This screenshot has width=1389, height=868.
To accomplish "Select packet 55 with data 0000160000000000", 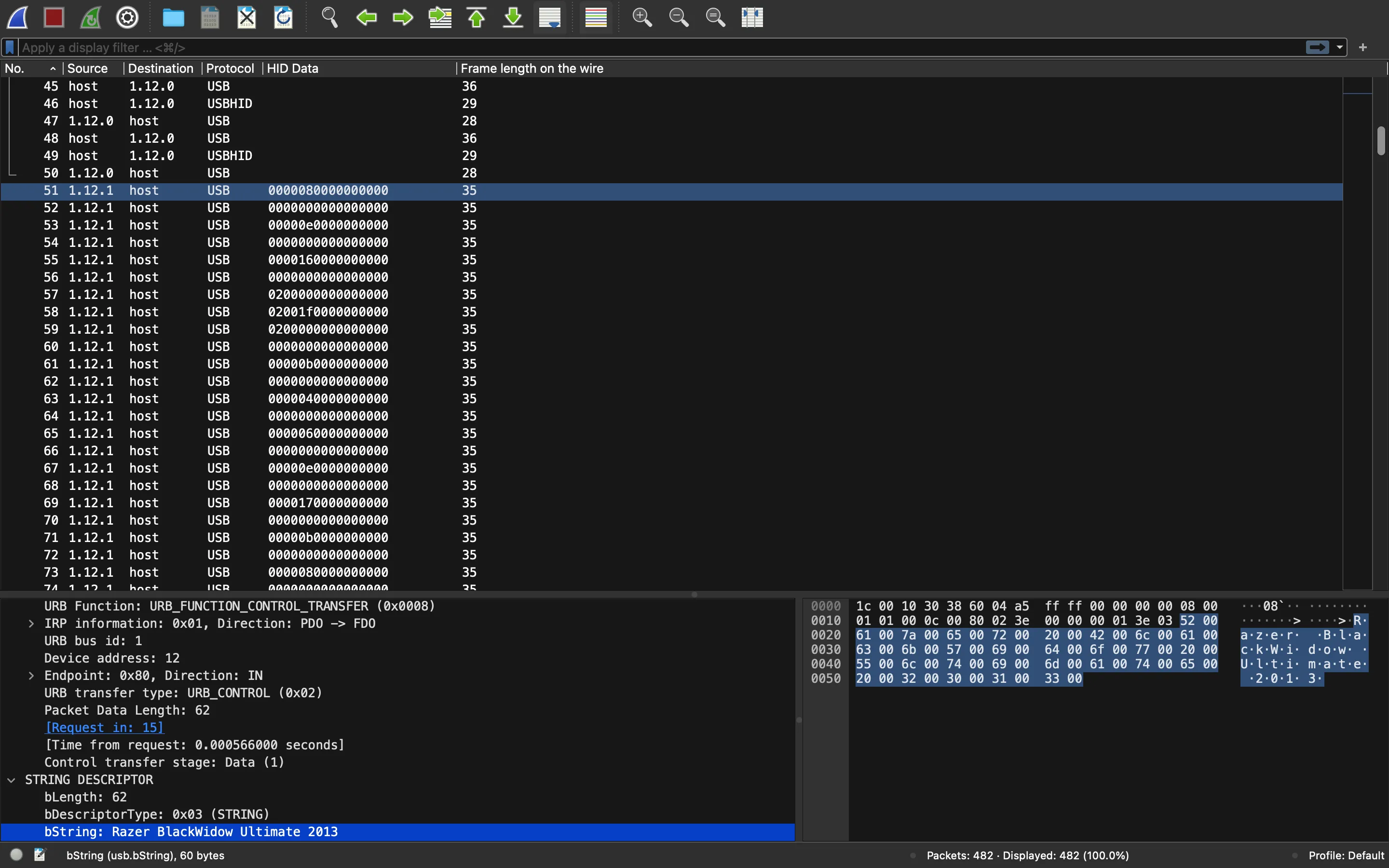I will (x=671, y=259).
